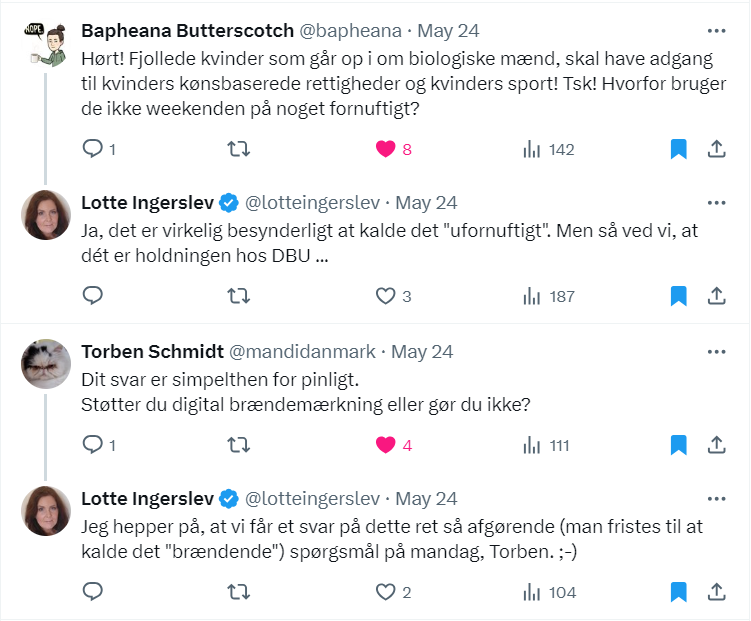
Task: Share Bapheana Butterscotch's tweet
Action: pos(717,149)
